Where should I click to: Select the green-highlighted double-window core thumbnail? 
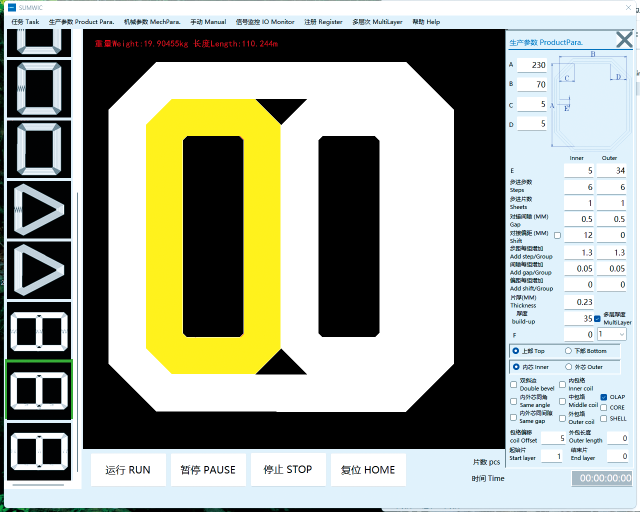click(x=39, y=390)
